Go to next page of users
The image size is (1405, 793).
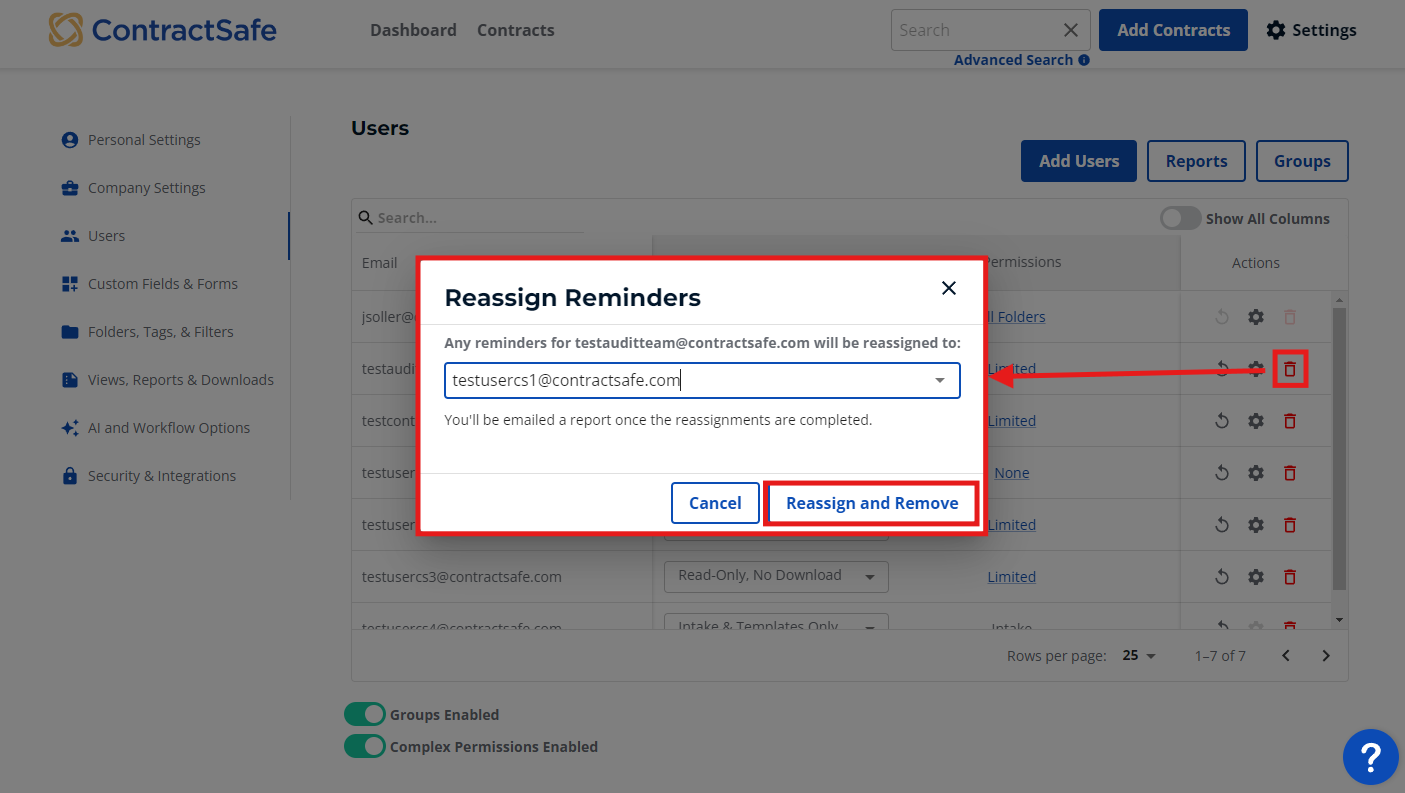[x=1326, y=656]
